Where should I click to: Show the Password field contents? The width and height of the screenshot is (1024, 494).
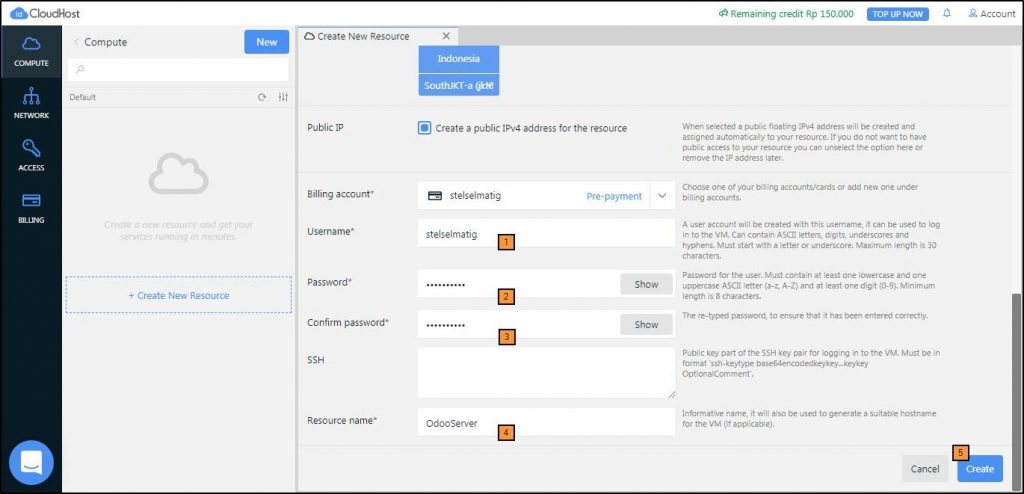point(646,285)
